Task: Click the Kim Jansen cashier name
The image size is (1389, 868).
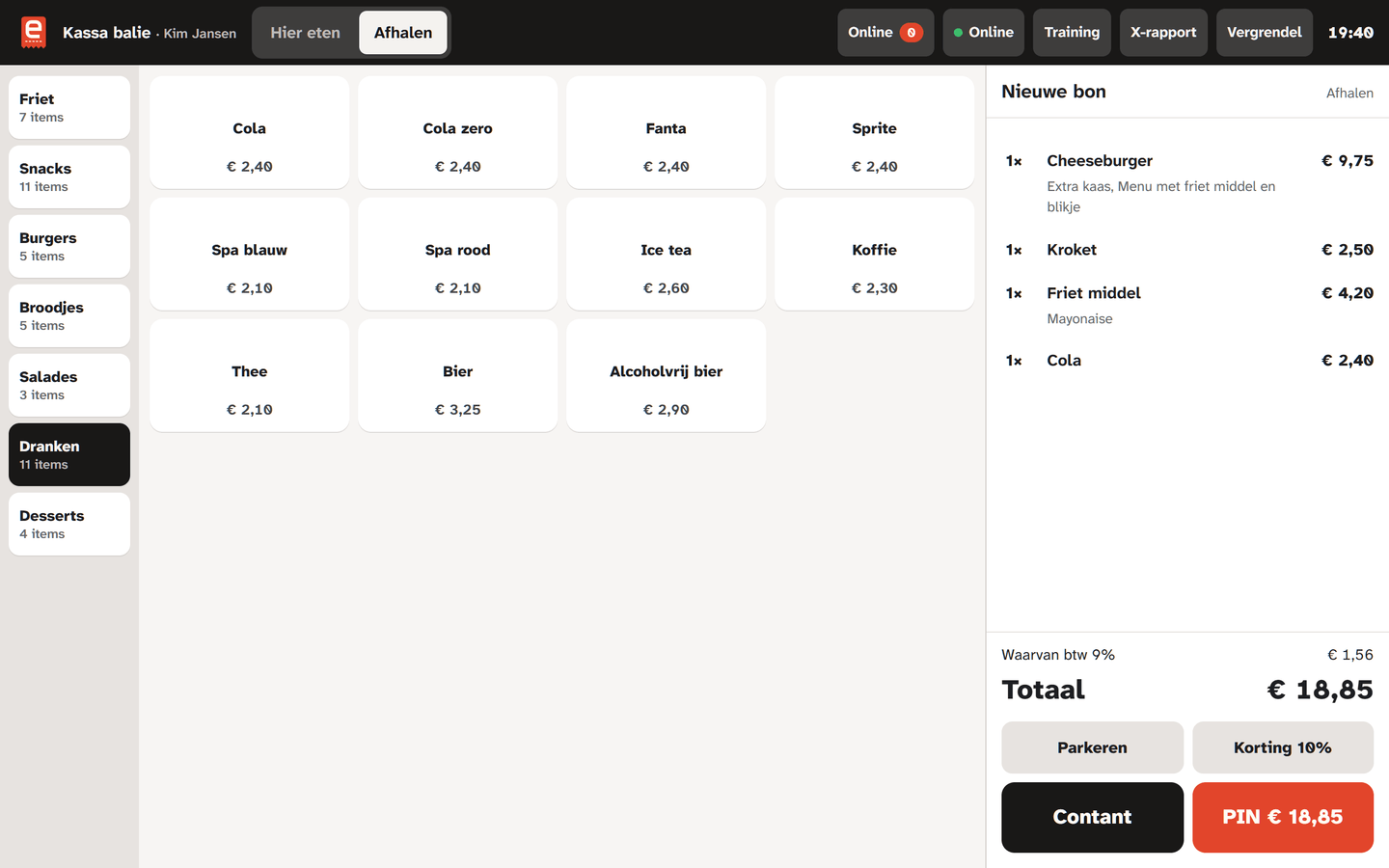Action: [200, 34]
